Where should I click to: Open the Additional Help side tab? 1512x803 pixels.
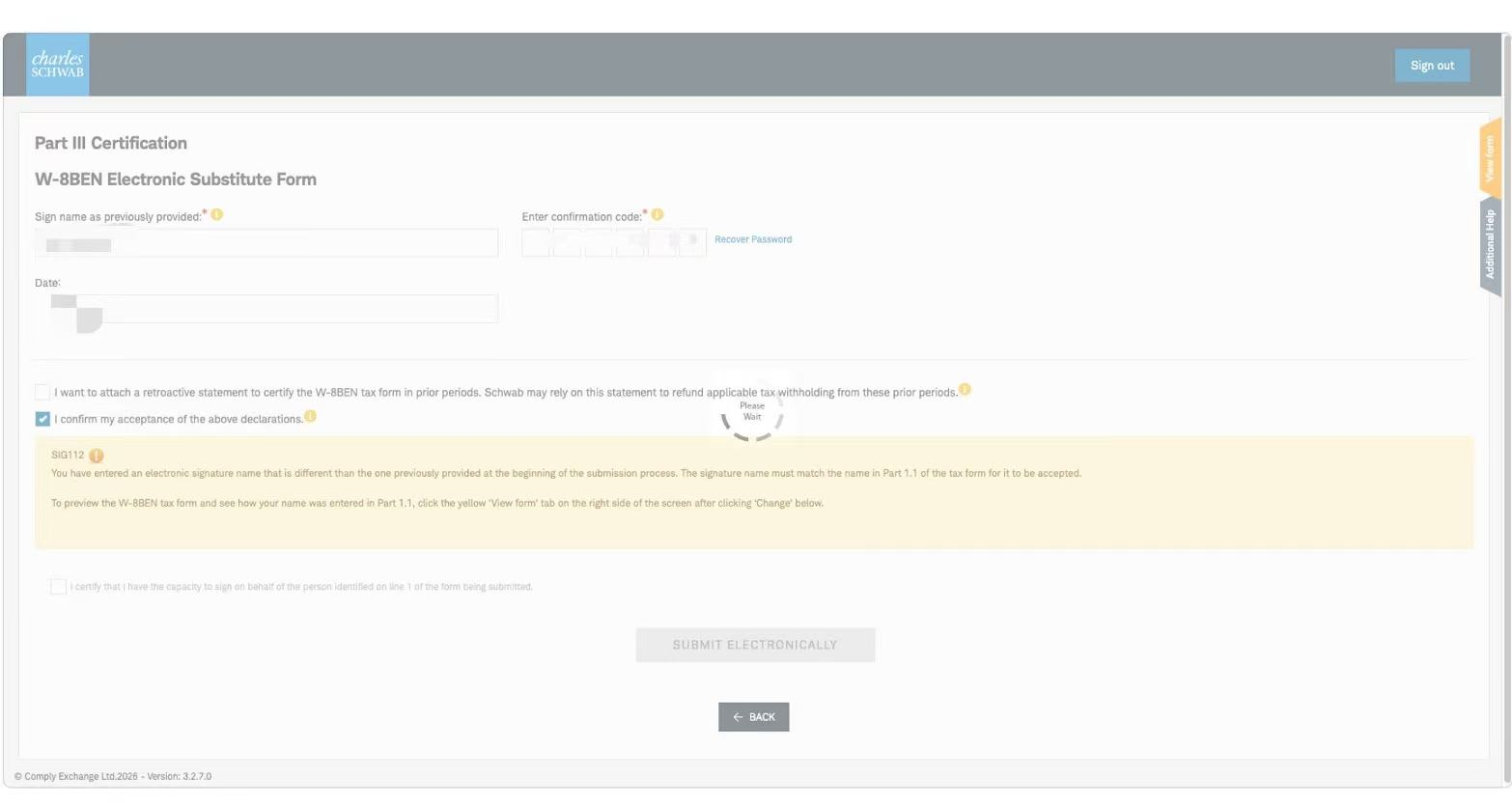coord(1490,245)
